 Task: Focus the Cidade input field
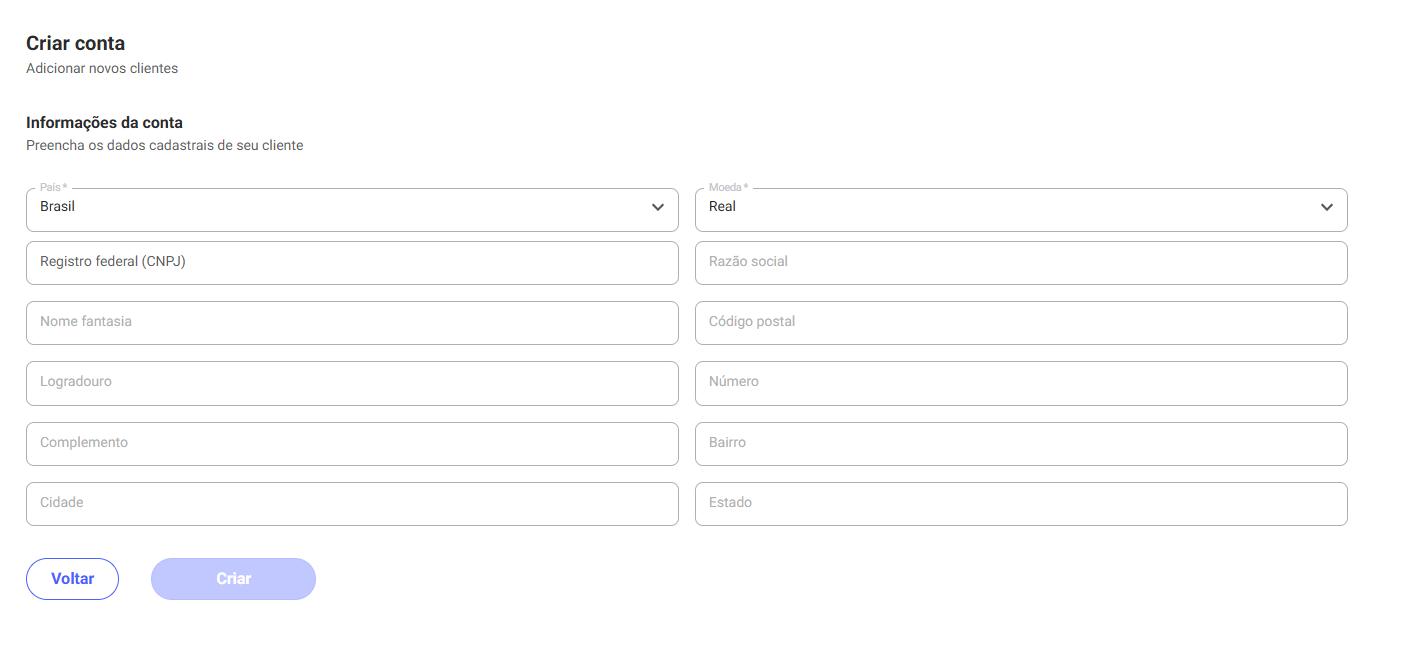pos(352,504)
